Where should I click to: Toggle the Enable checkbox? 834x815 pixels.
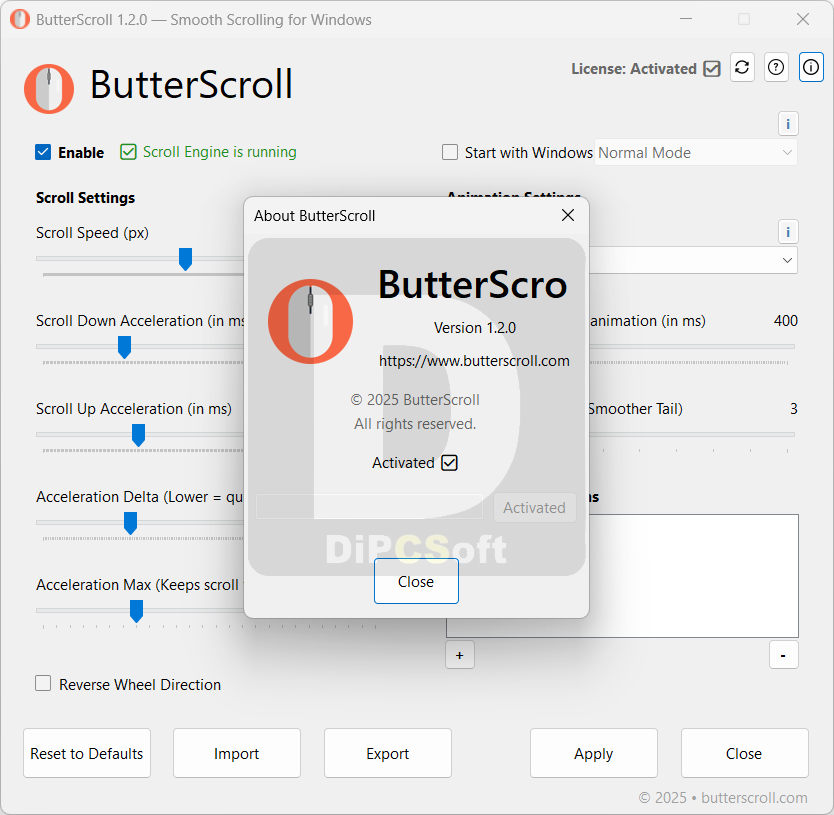43,152
